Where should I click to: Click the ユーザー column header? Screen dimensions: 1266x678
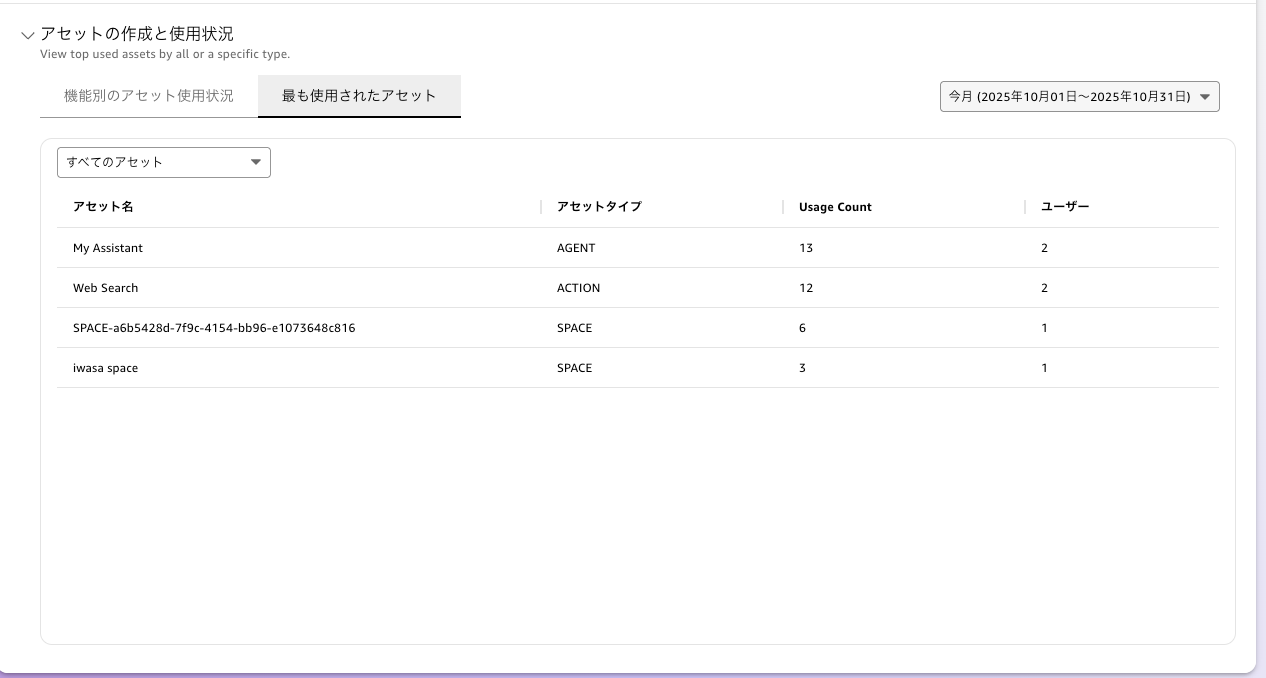tap(1065, 207)
